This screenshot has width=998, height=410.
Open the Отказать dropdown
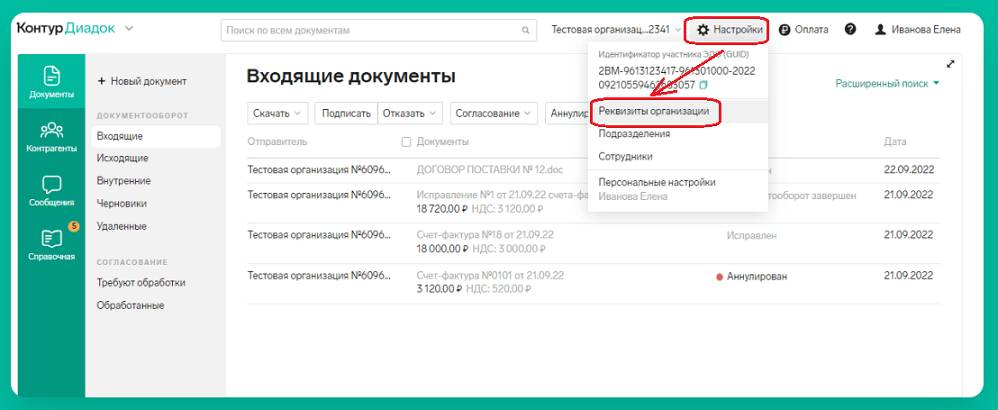click(409, 113)
